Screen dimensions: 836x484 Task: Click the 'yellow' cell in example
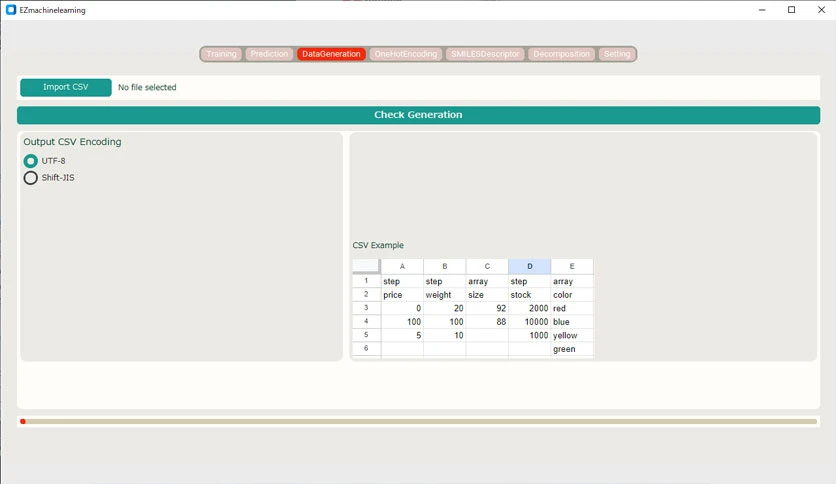[x=572, y=335]
